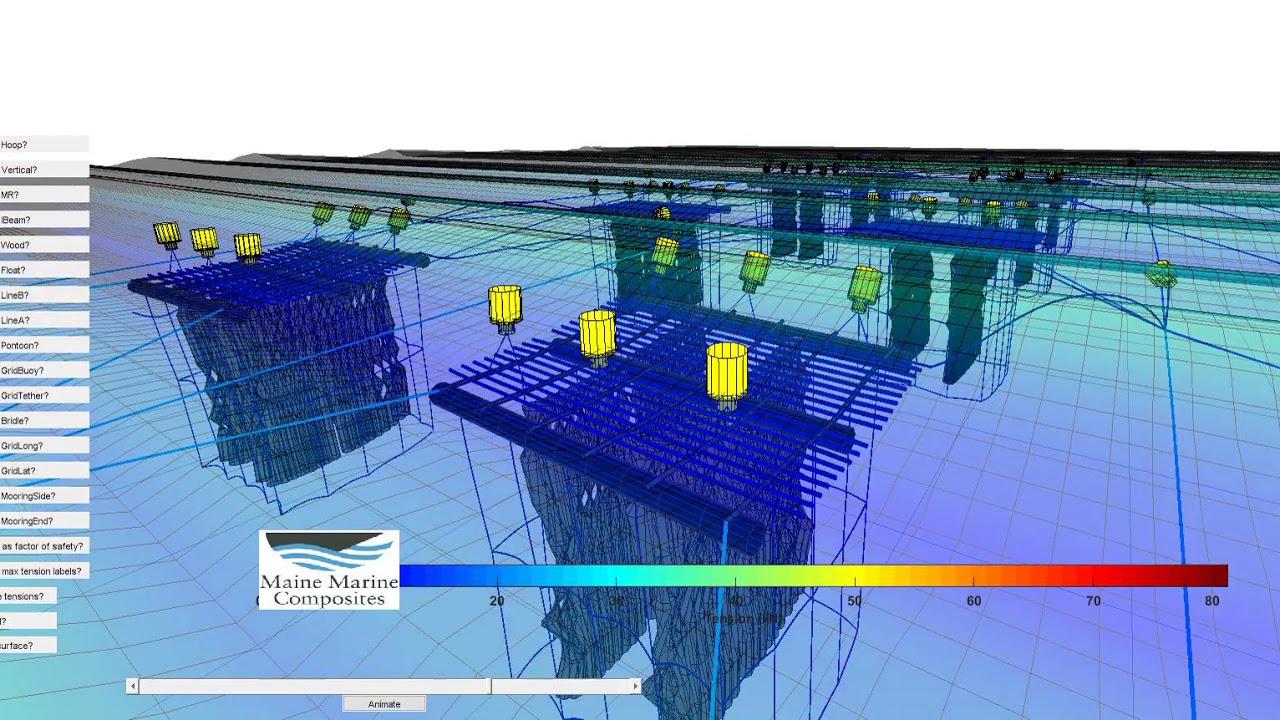Image resolution: width=1280 pixels, height=720 pixels.
Task: Toggle the 'as factor of safety?' option
Action: click(x=44, y=546)
